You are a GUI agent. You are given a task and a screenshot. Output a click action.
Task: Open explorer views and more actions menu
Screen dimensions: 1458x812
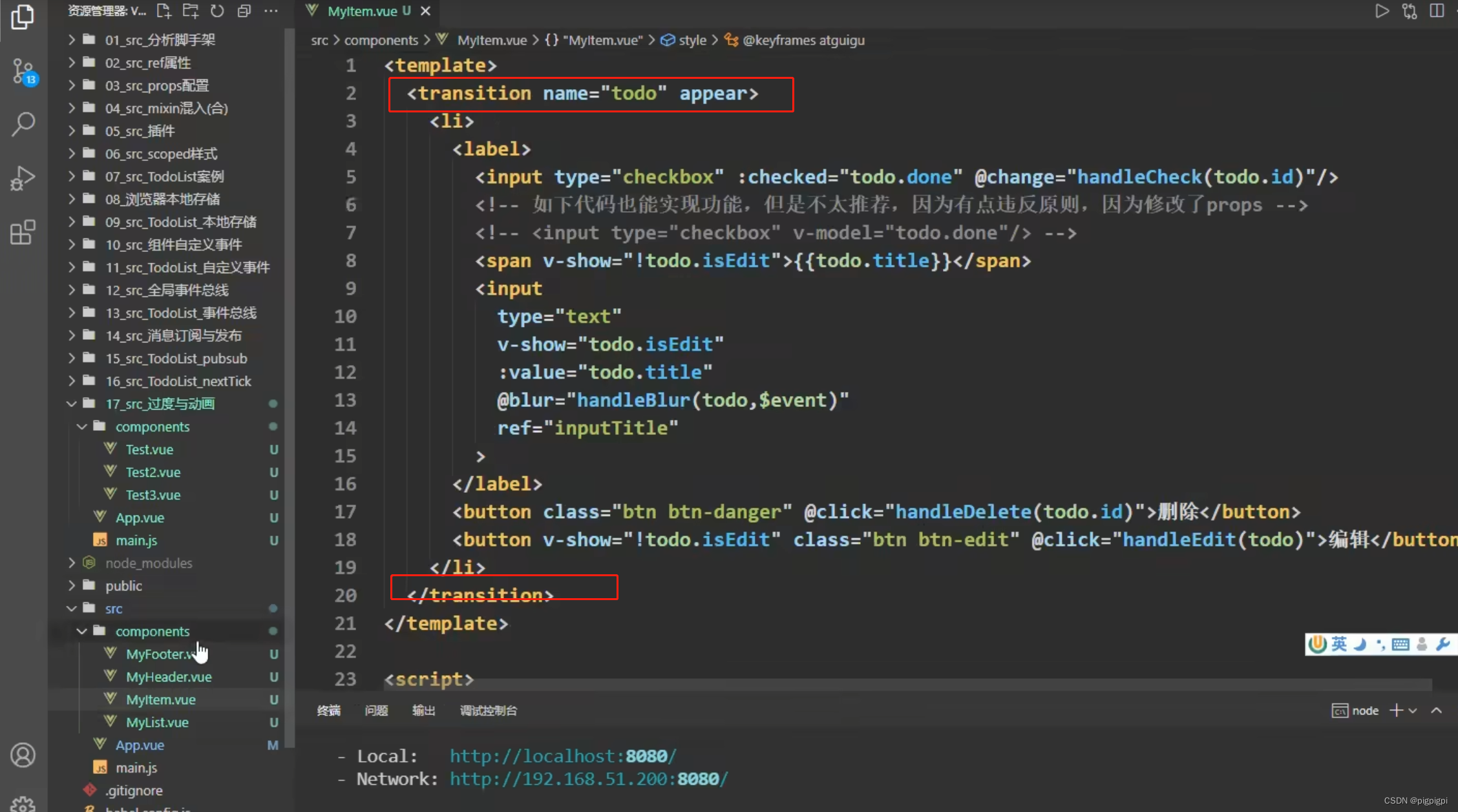[271, 11]
